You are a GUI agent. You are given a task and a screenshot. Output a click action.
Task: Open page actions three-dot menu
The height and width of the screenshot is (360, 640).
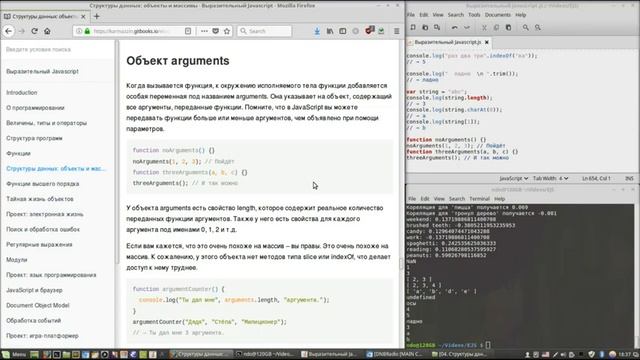(204, 31)
